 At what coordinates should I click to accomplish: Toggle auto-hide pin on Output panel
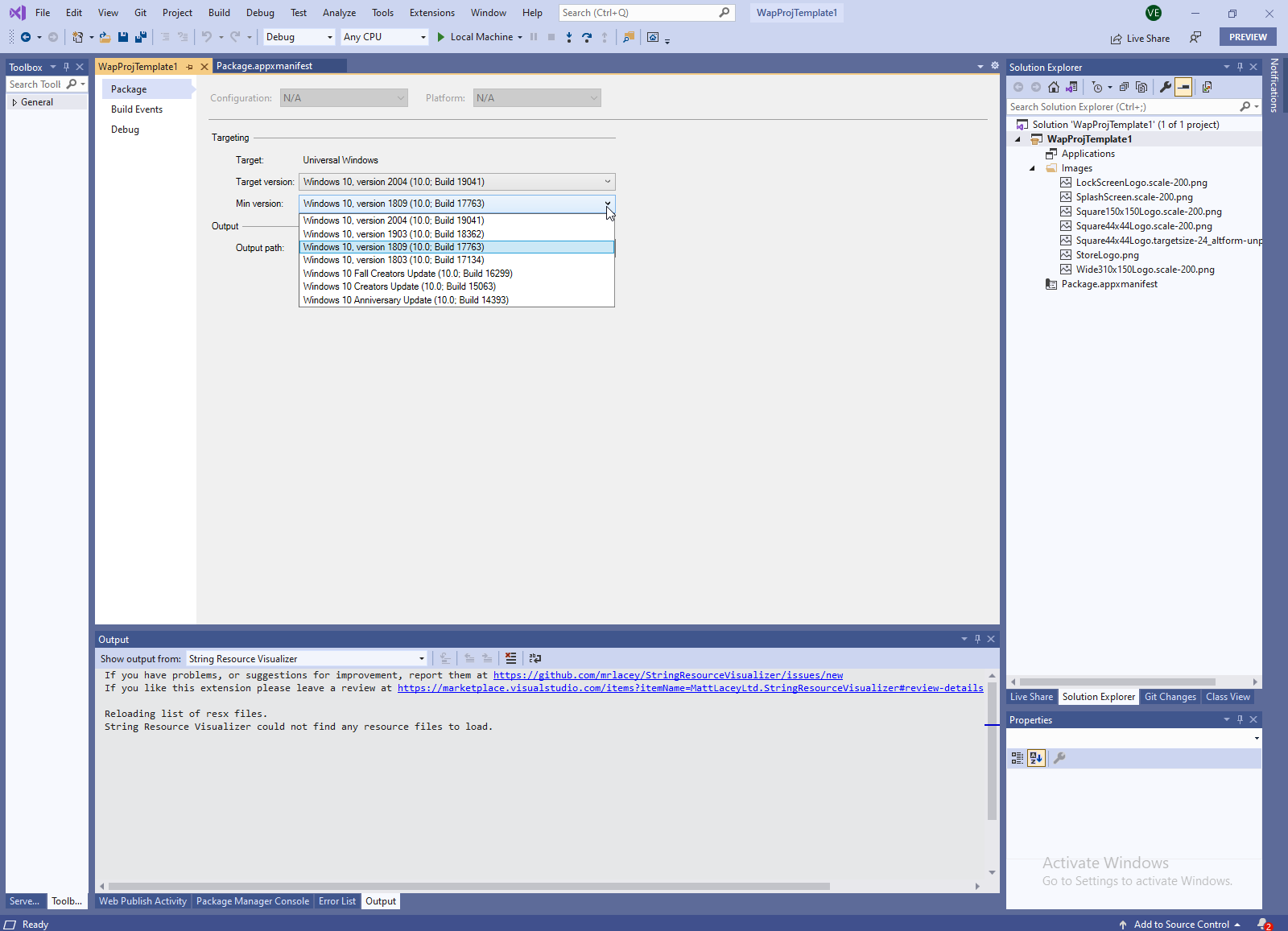[978, 639]
